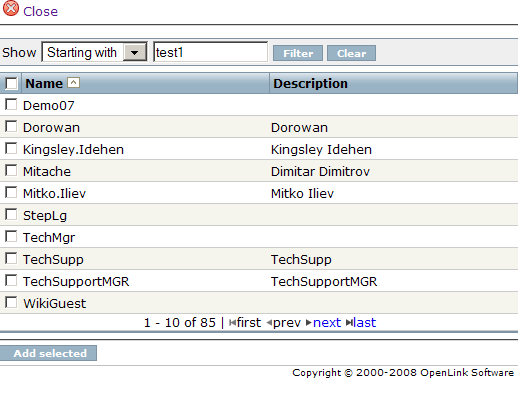Enable the WikiGuest checkbox

(11, 302)
